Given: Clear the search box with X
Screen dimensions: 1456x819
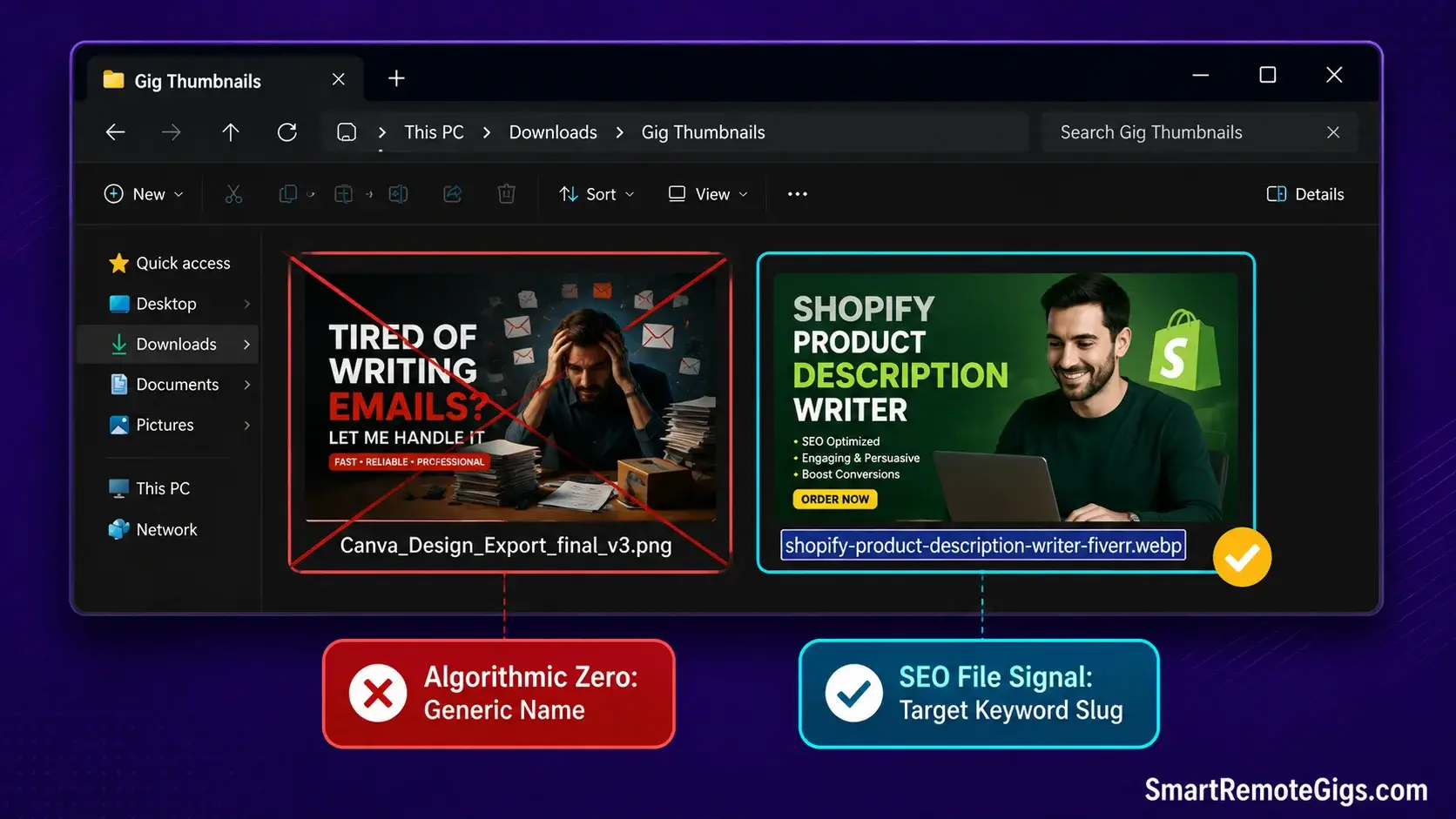Looking at the screenshot, I should [1333, 132].
